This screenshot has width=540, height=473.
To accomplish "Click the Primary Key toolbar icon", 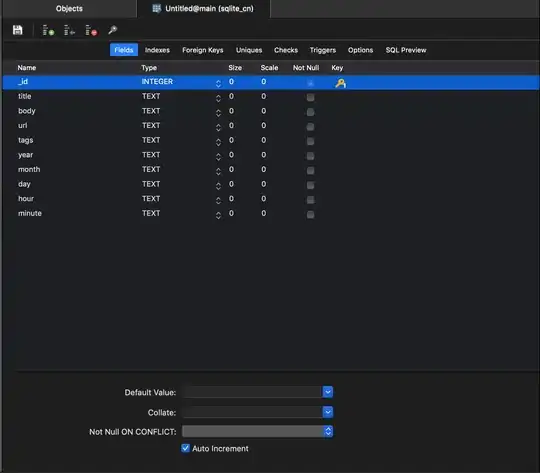I will click(113, 30).
